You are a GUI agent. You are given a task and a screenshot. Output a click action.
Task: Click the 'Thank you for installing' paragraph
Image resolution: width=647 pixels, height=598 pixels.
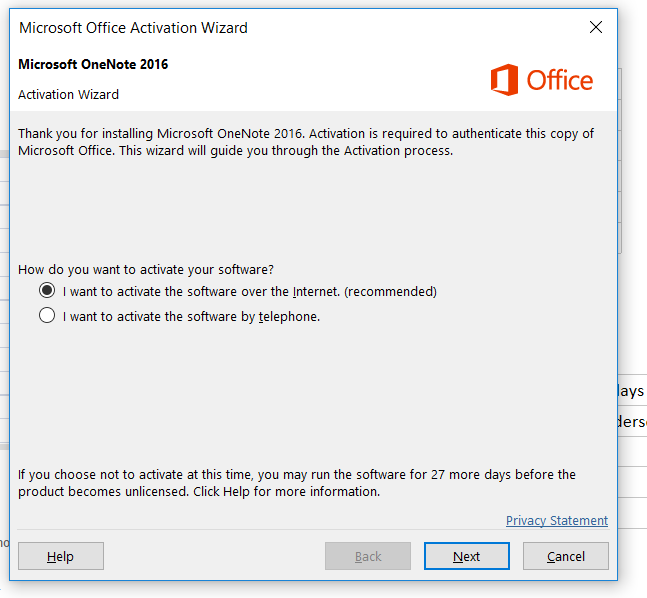(x=306, y=142)
